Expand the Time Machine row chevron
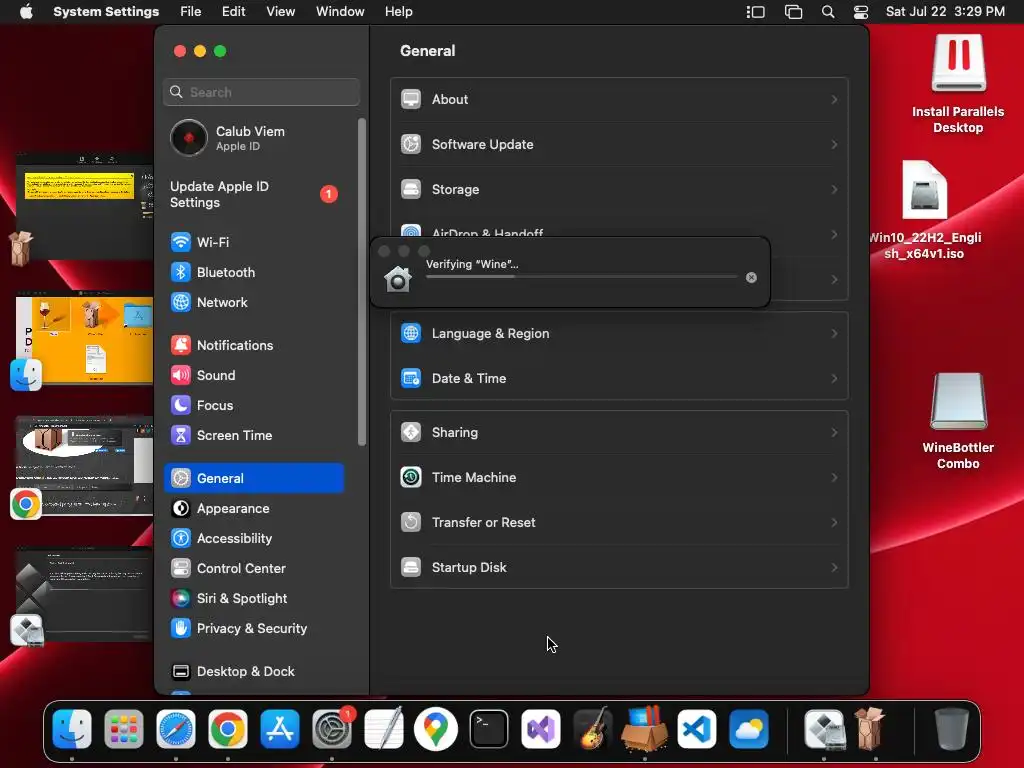 coord(834,477)
